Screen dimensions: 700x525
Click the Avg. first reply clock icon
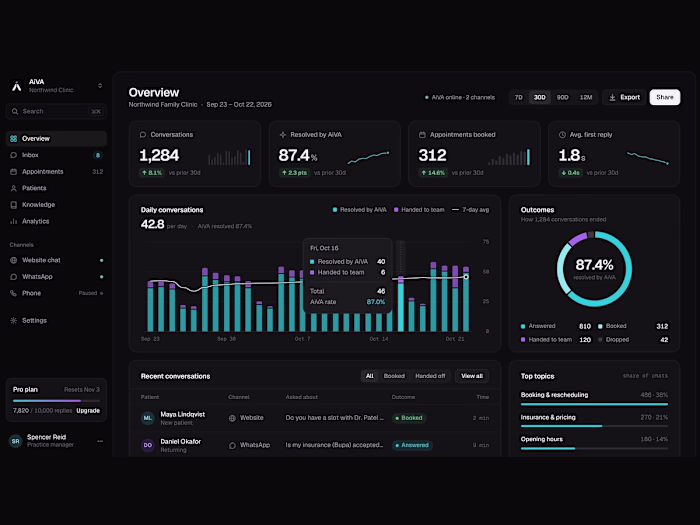(x=562, y=134)
